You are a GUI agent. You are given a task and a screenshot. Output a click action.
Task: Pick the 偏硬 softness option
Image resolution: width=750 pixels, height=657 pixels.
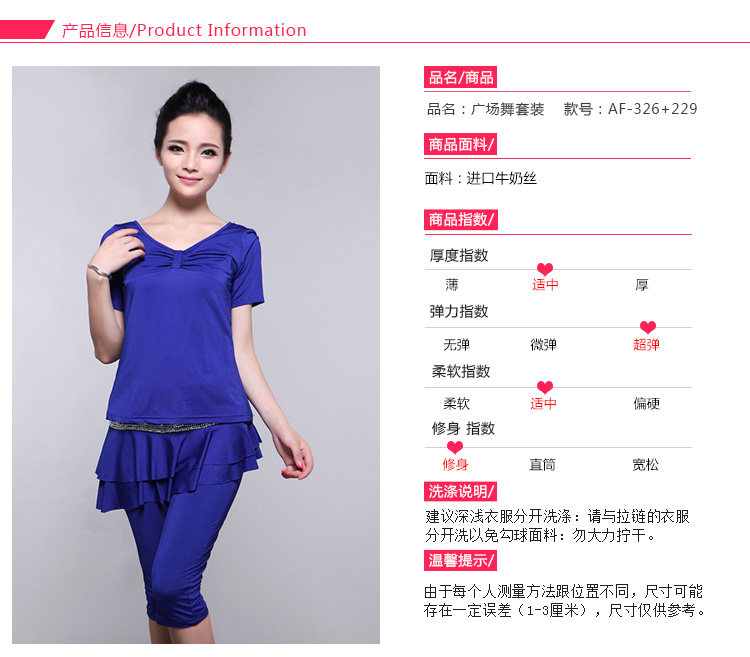coord(647,404)
